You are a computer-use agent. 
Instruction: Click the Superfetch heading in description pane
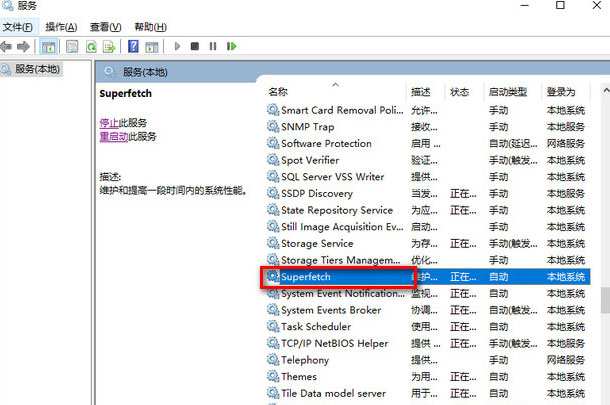125,93
